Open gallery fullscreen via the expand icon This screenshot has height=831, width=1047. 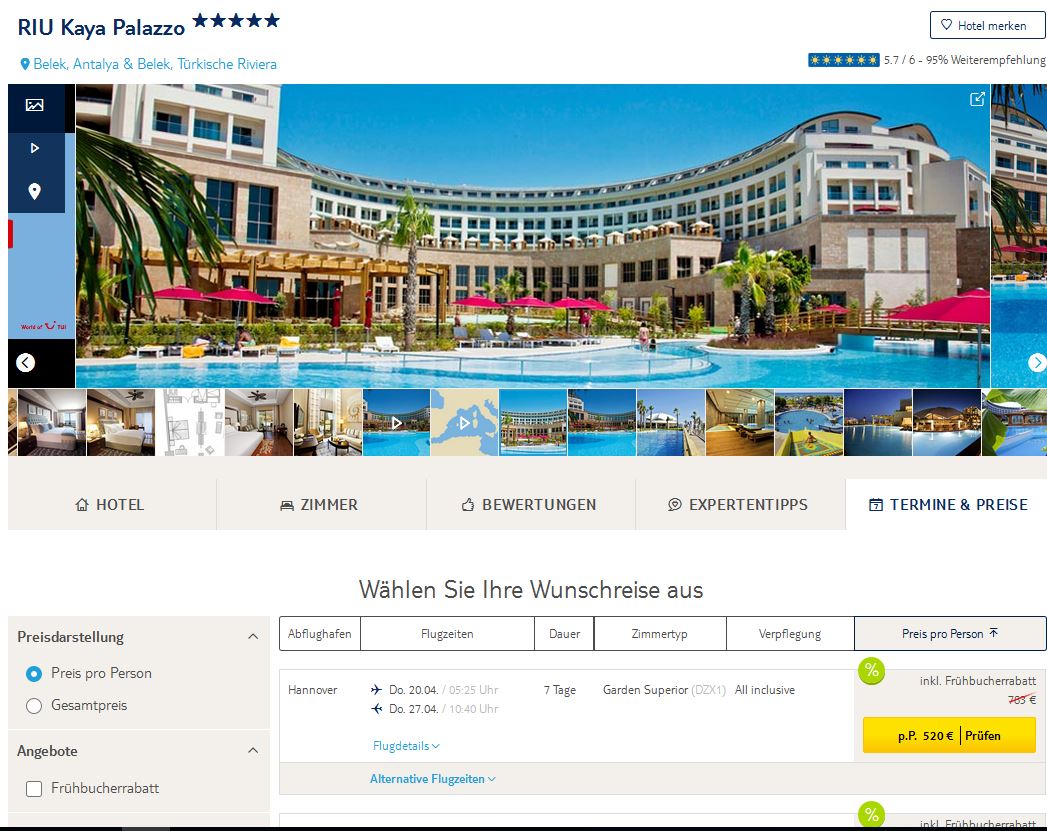coord(977,99)
